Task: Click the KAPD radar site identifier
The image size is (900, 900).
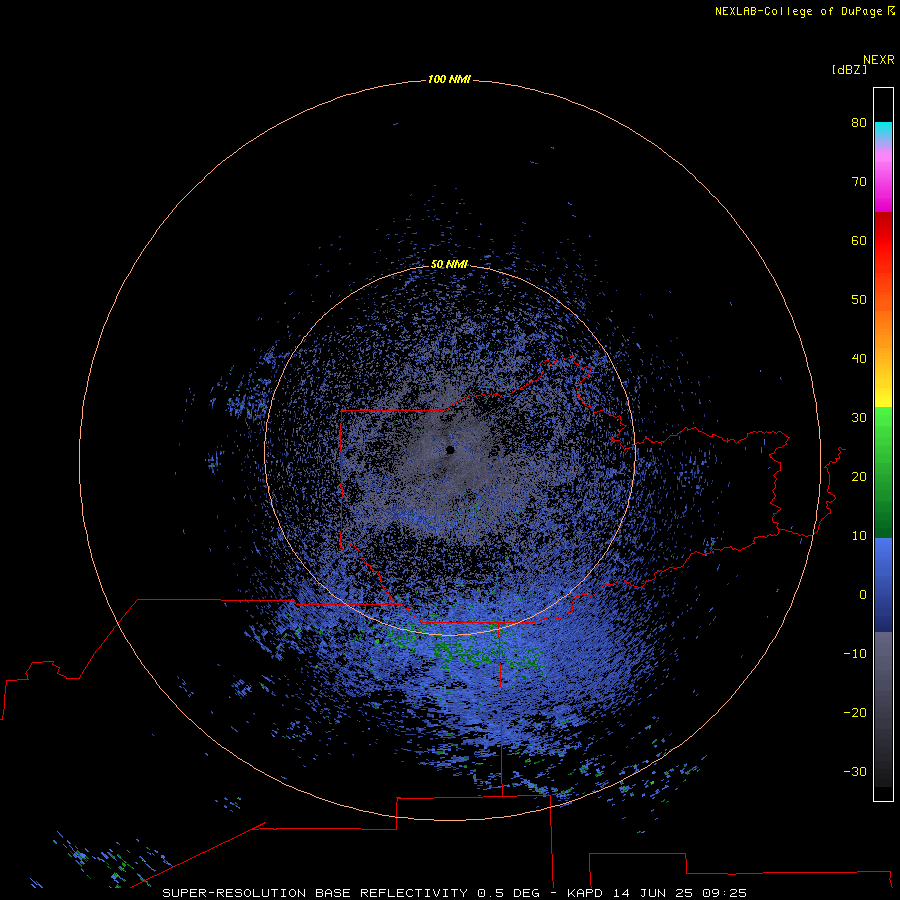Action: tap(585, 893)
